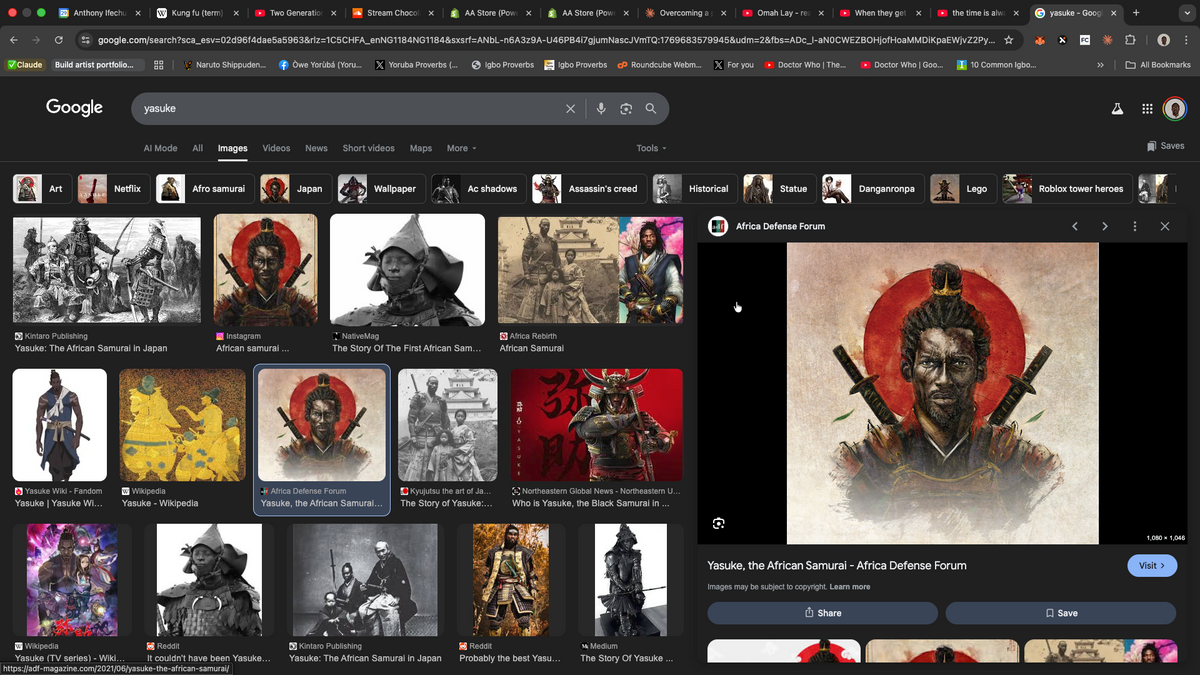The width and height of the screenshot is (1200, 675).
Task: Switch to the All results tab
Action: (x=197, y=148)
